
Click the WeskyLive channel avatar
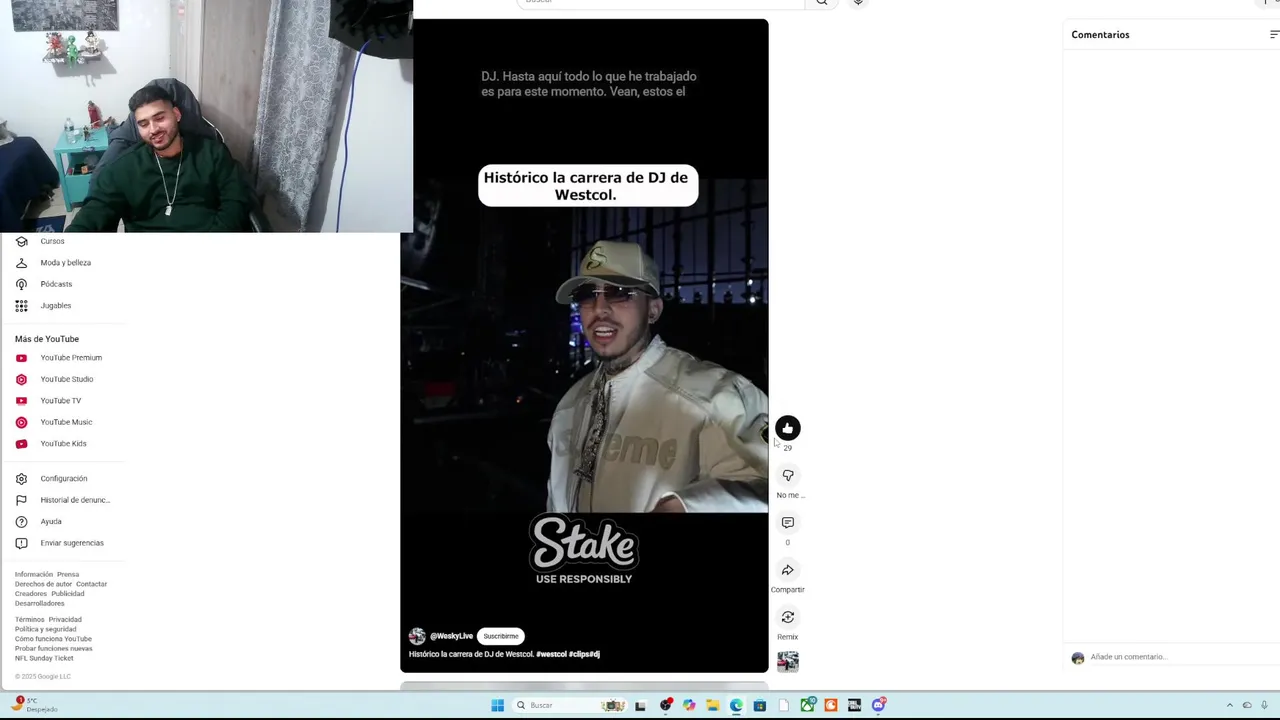pyautogui.click(x=417, y=636)
